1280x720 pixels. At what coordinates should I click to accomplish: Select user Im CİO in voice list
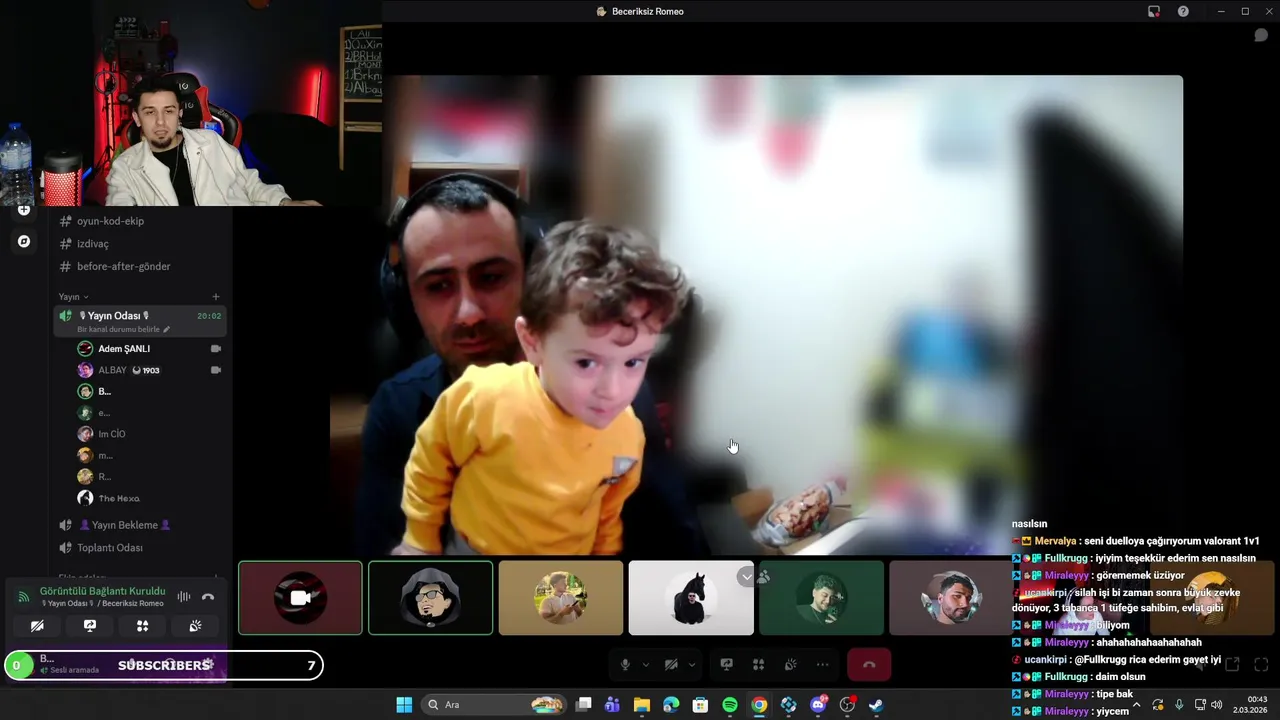[112, 434]
